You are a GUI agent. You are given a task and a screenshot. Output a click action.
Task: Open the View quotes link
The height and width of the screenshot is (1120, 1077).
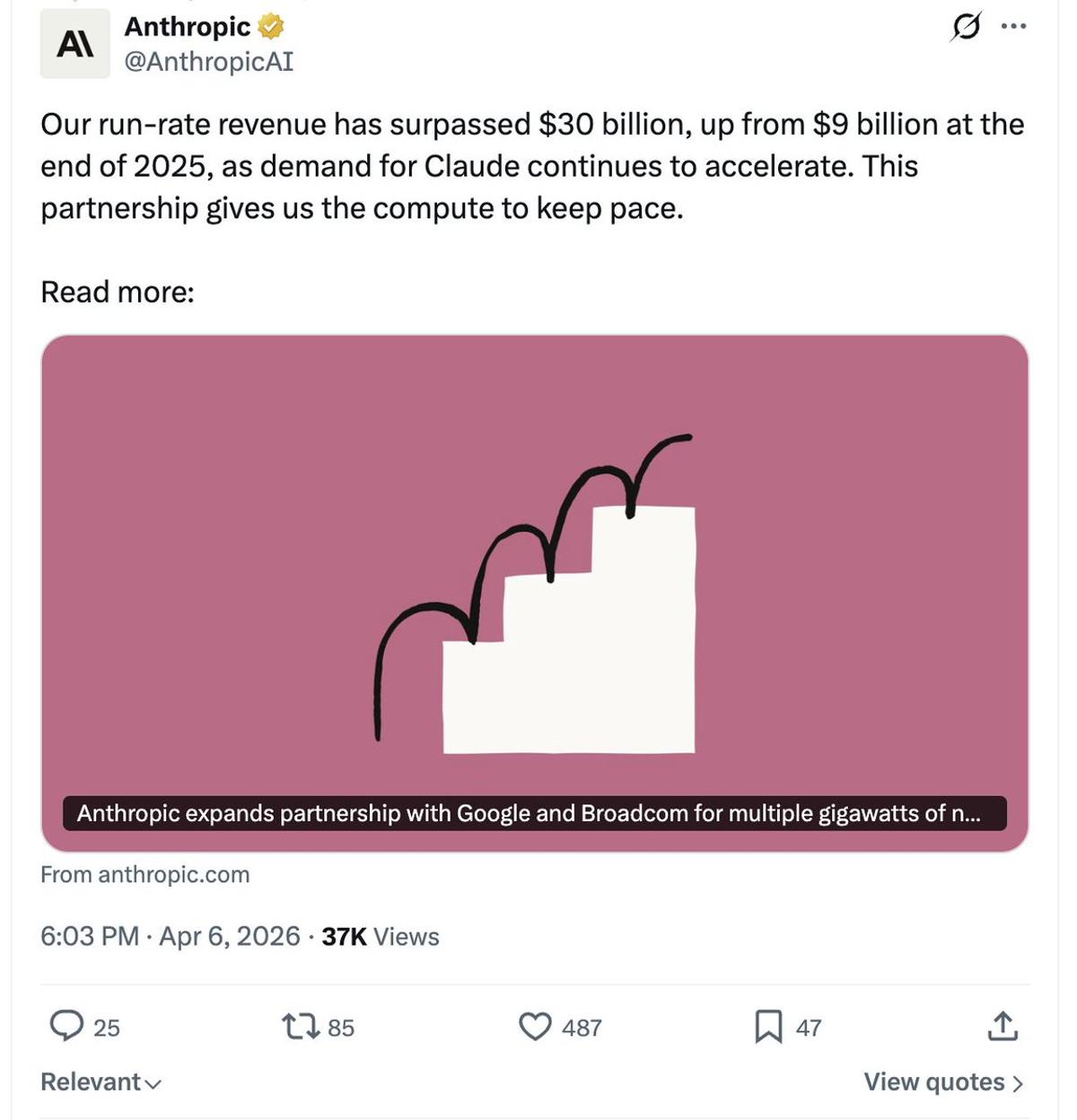[942, 1082]
